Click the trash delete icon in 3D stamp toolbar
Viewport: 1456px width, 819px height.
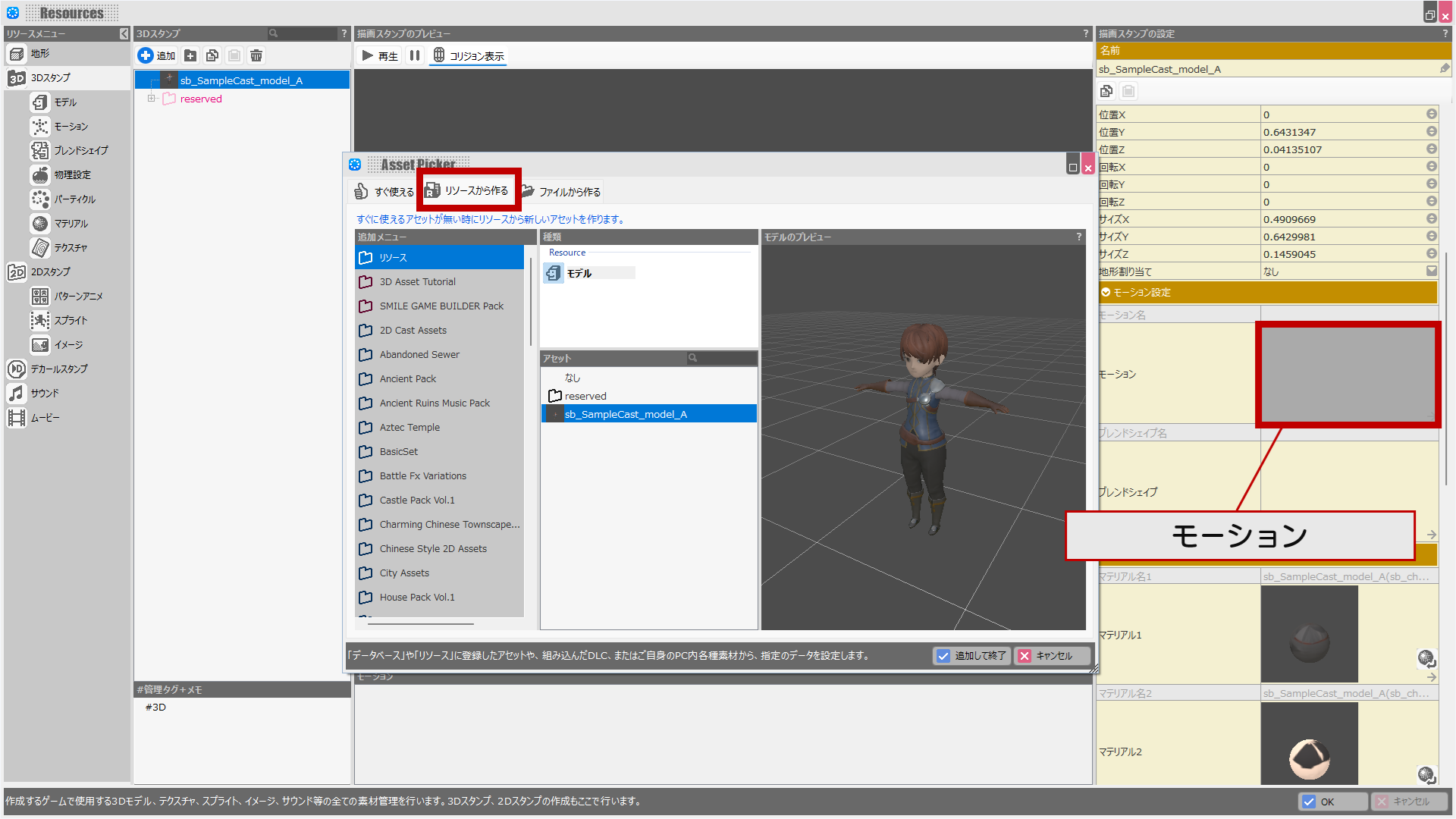pyautogui.click(x=256, y=55)
